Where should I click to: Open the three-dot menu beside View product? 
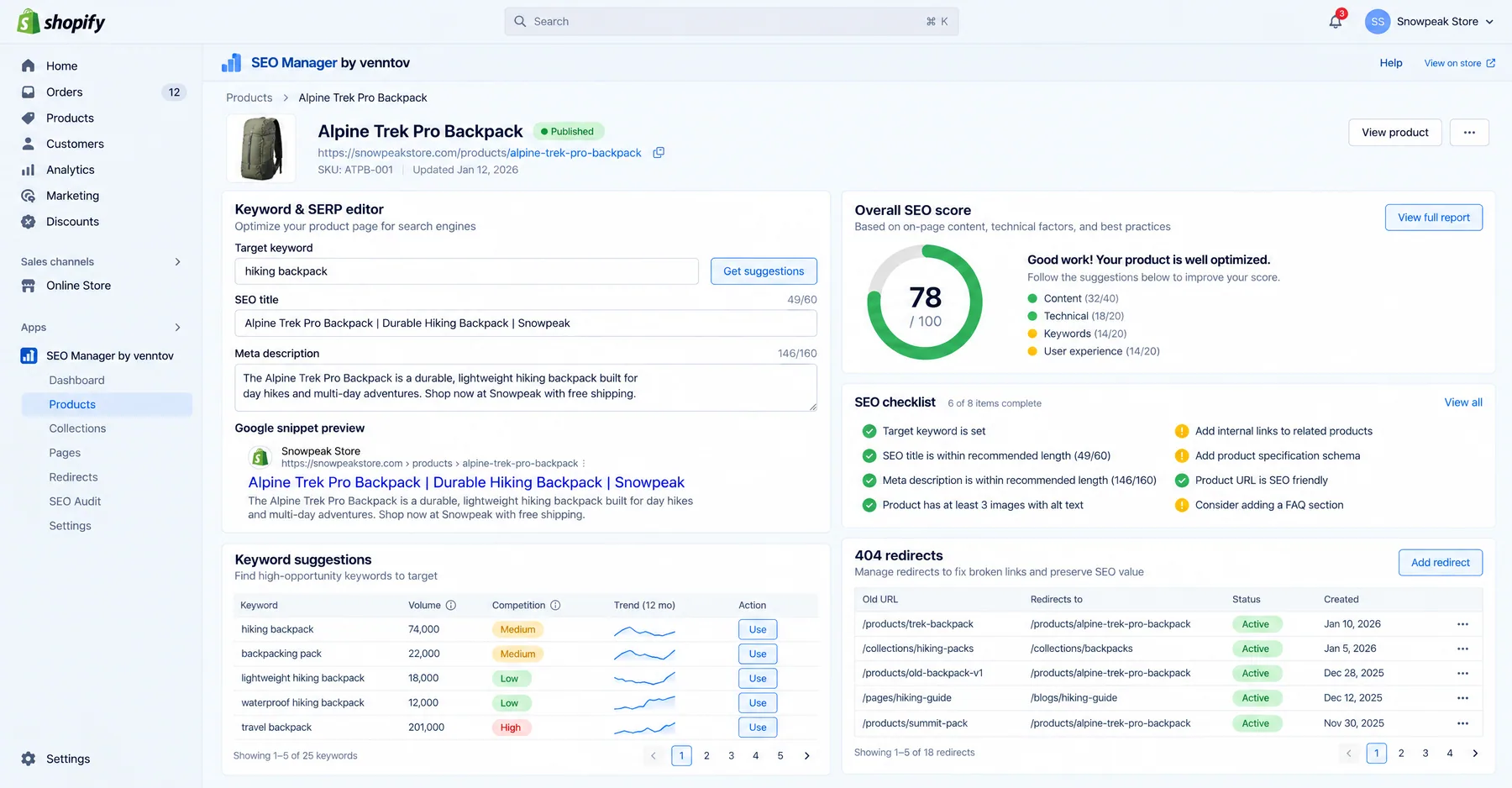(1469, 132)
